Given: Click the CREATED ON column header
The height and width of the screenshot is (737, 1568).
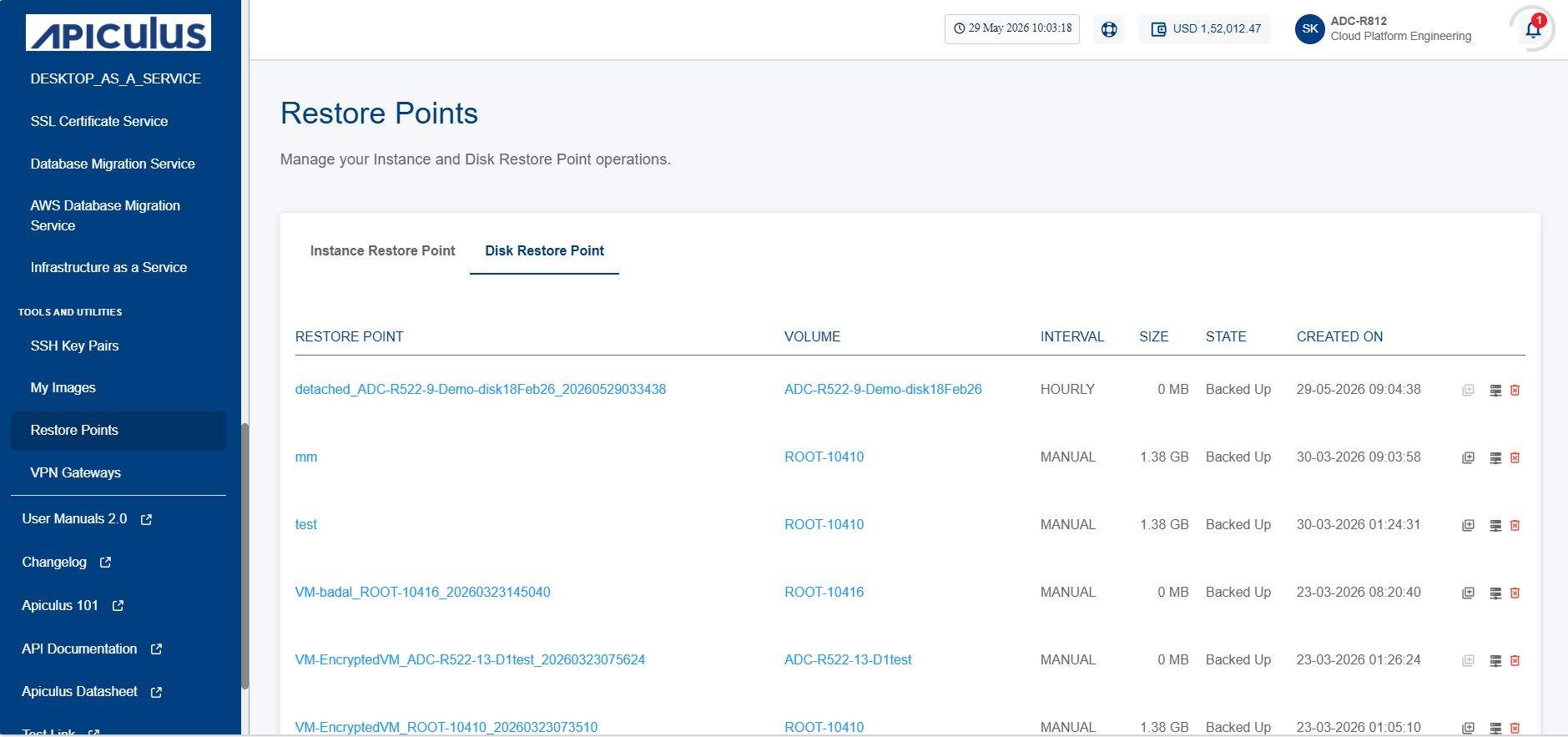Looking at the screenshot, I should click(x=1339, y=336).
